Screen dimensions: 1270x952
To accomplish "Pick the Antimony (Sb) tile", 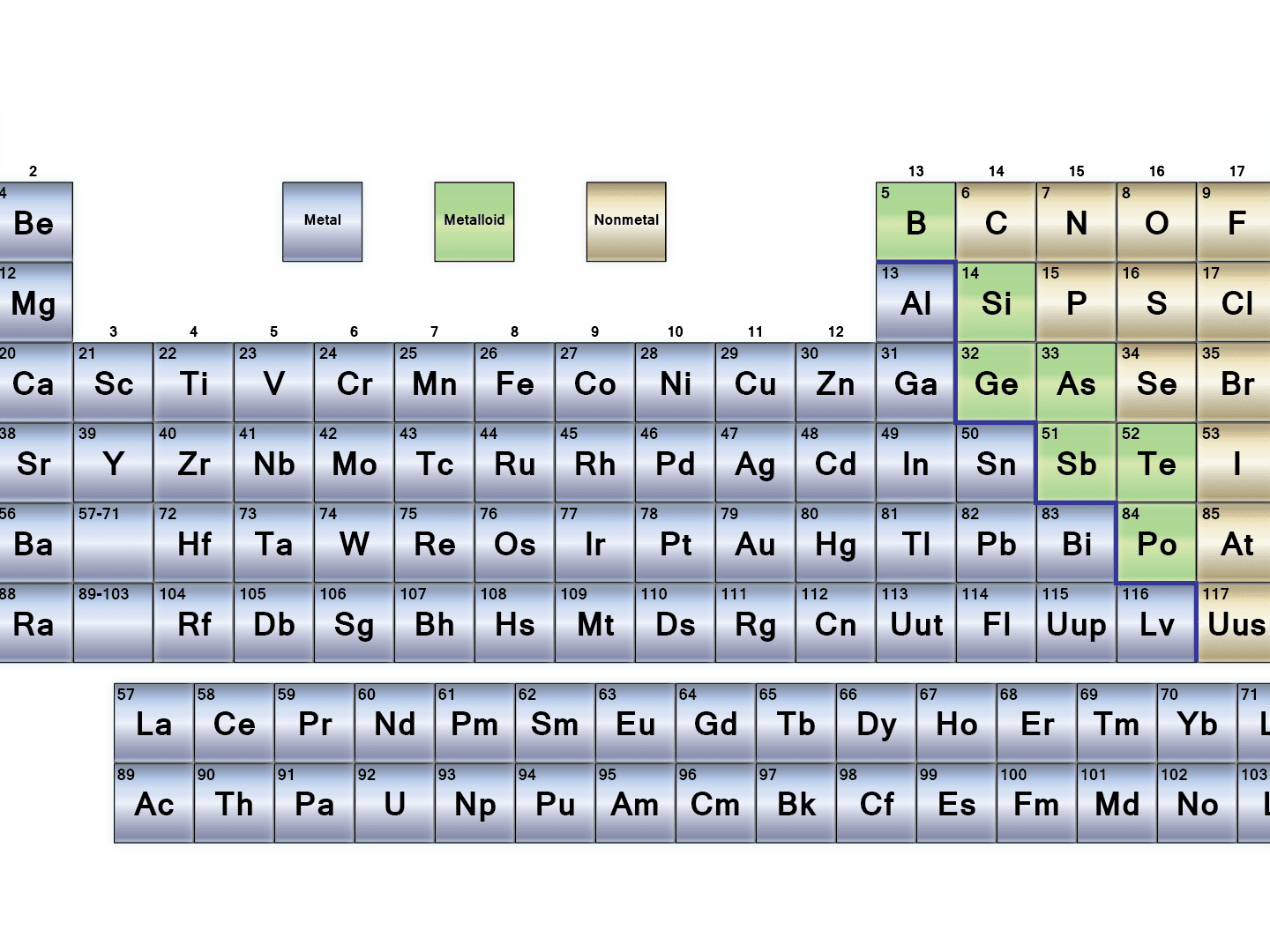I will tap(1076, 463).
